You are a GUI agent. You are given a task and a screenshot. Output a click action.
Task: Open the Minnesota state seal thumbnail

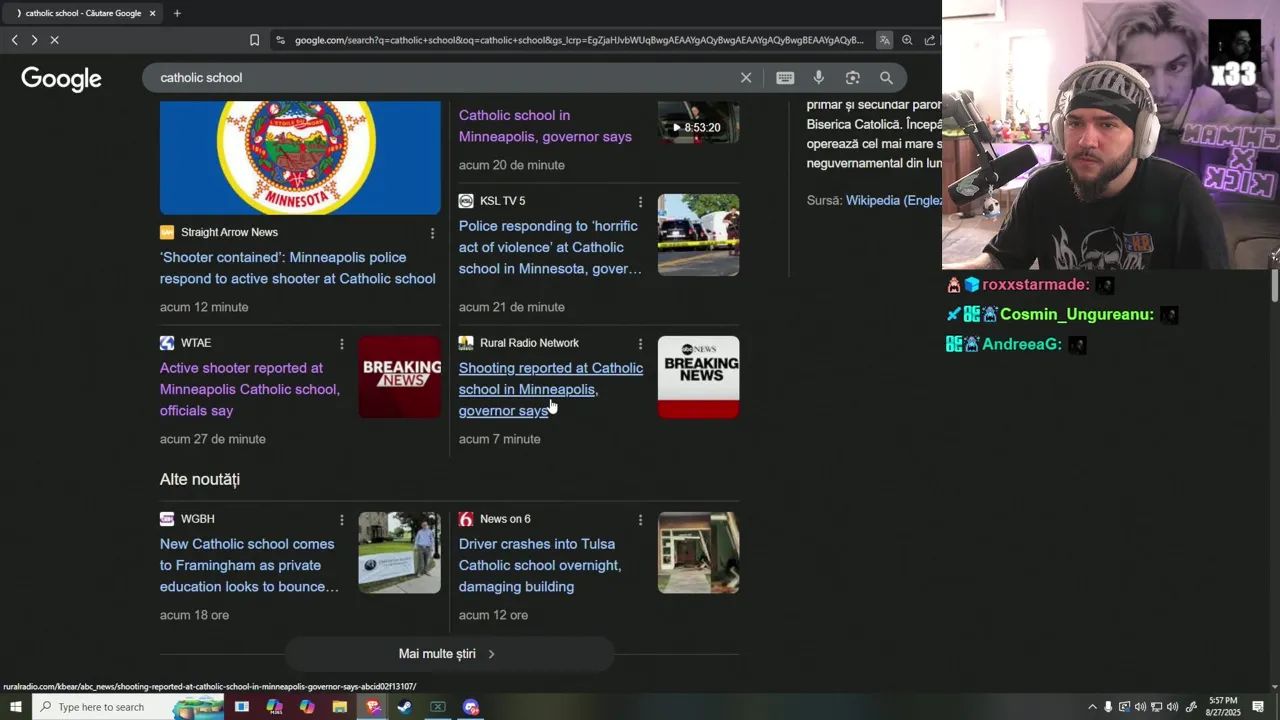click(x=300, y=157)
